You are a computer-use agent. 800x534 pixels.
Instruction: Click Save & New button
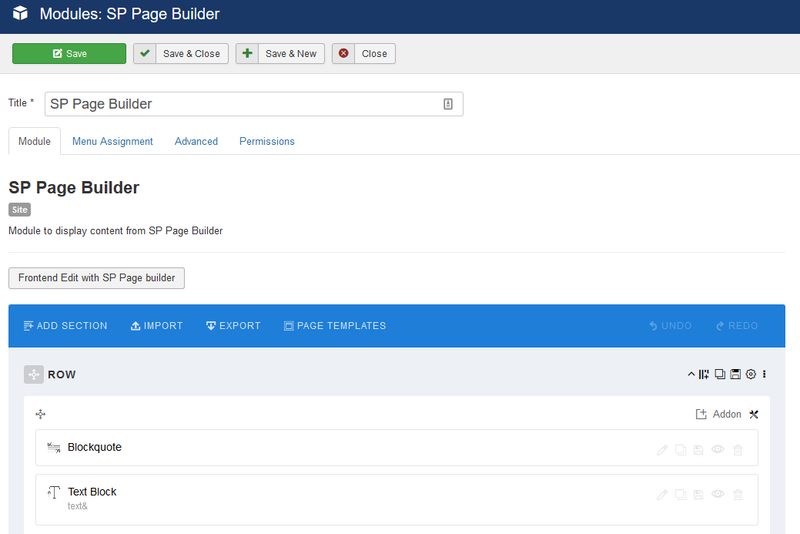(x=280, y=54)
